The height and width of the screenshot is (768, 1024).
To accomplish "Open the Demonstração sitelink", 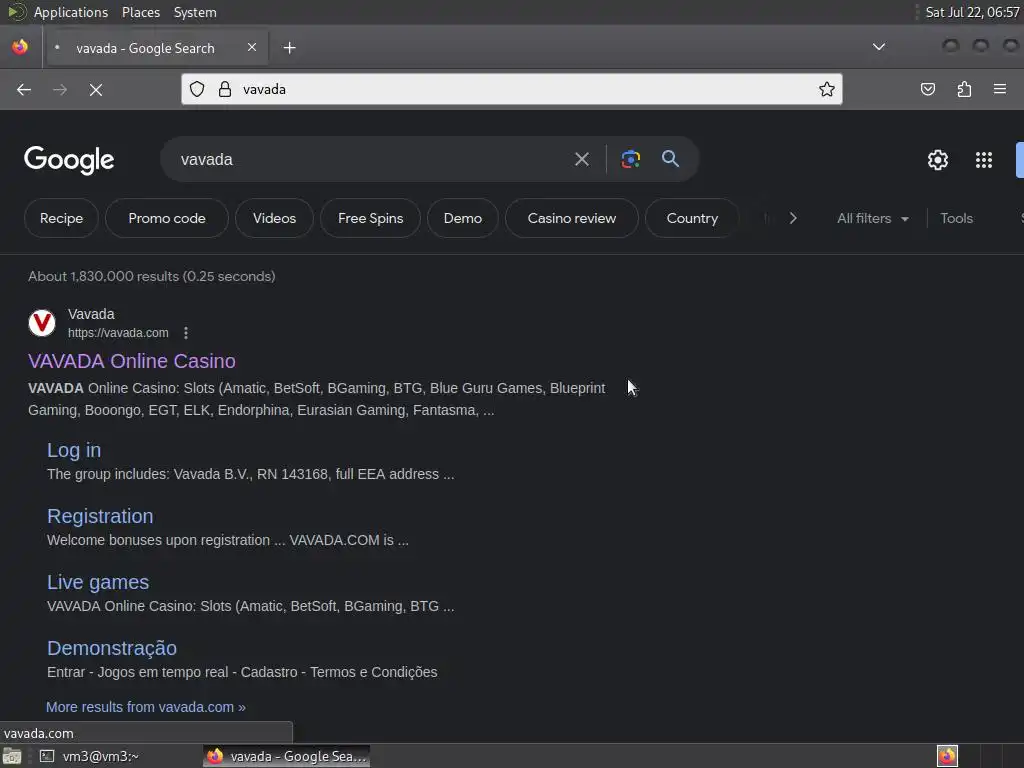I will [x=112, y=648].
